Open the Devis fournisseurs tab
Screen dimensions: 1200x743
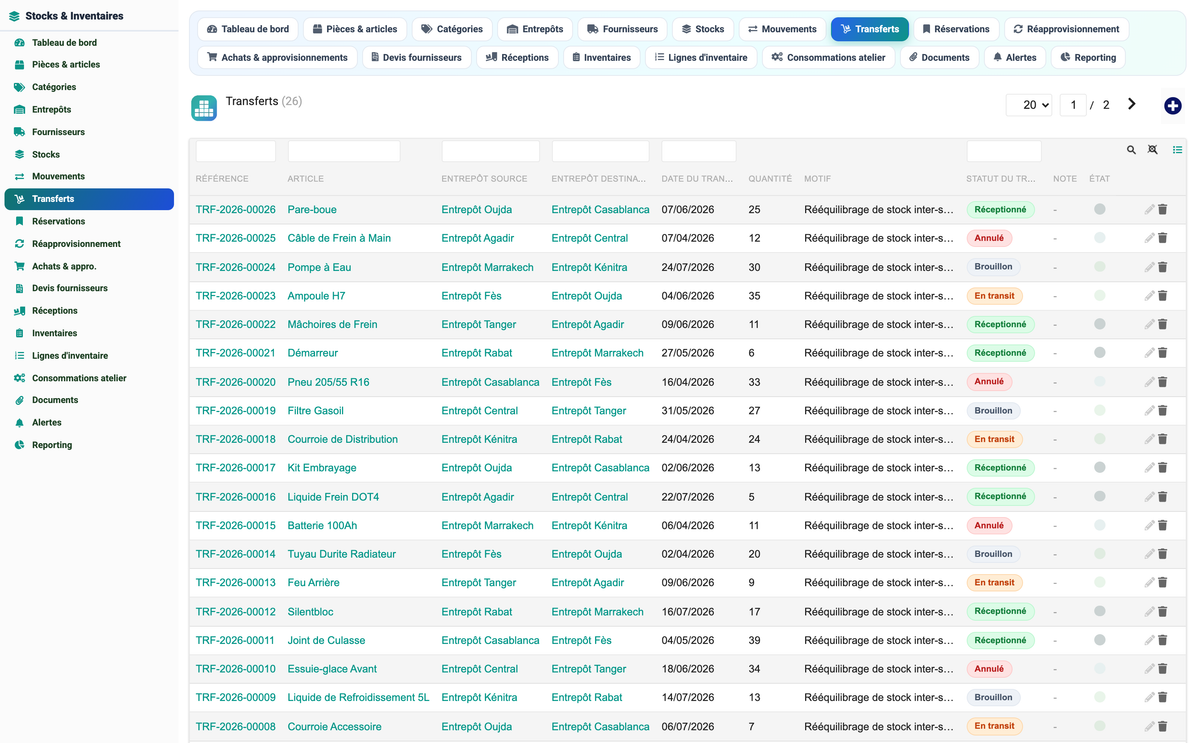point(416,58)
